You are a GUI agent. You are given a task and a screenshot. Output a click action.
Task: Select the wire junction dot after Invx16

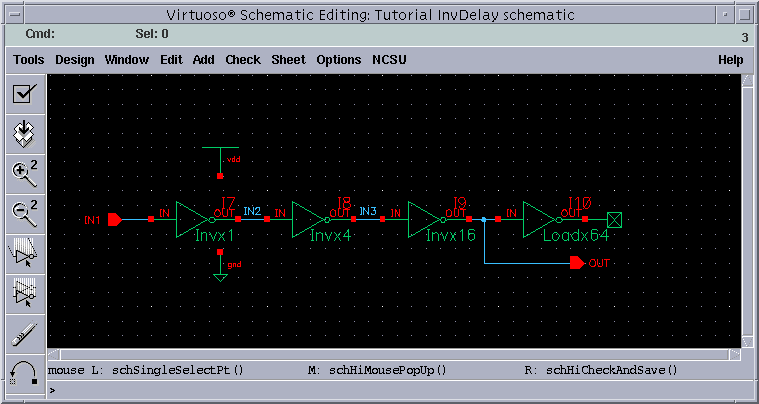click(x=484, y=220)
